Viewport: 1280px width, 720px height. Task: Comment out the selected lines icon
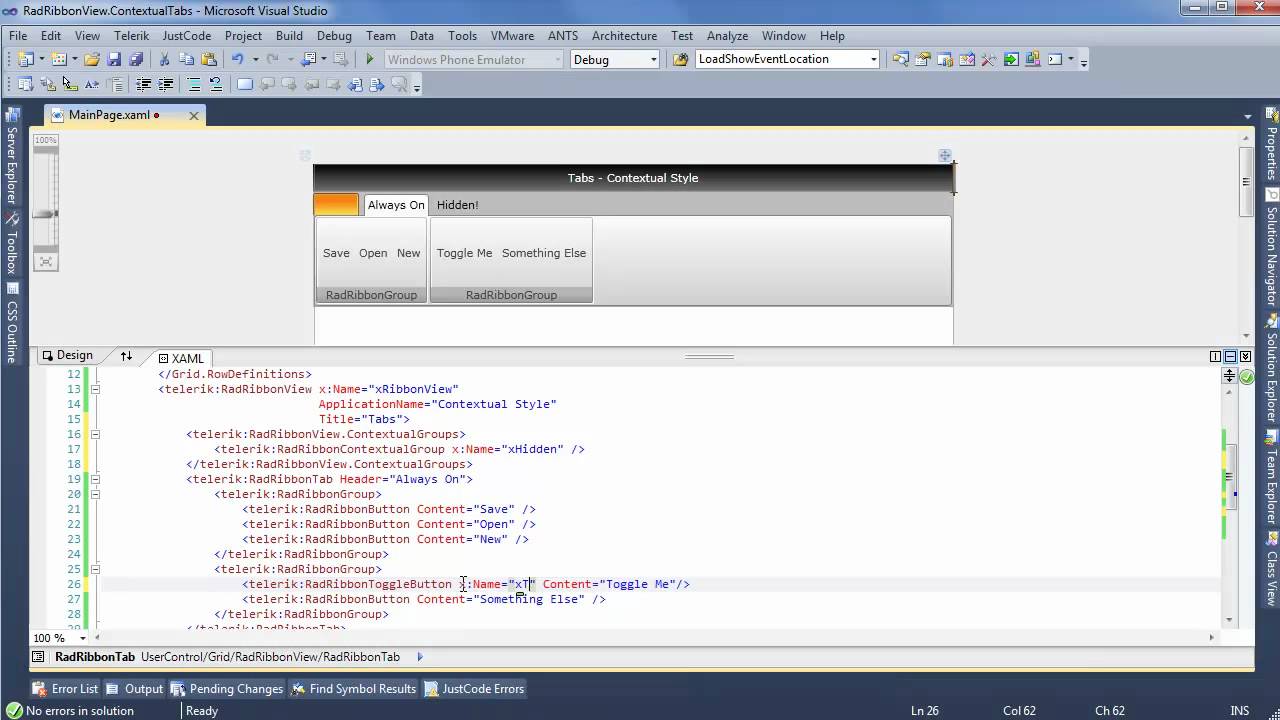pyautogui.click(x=194, y=85)
